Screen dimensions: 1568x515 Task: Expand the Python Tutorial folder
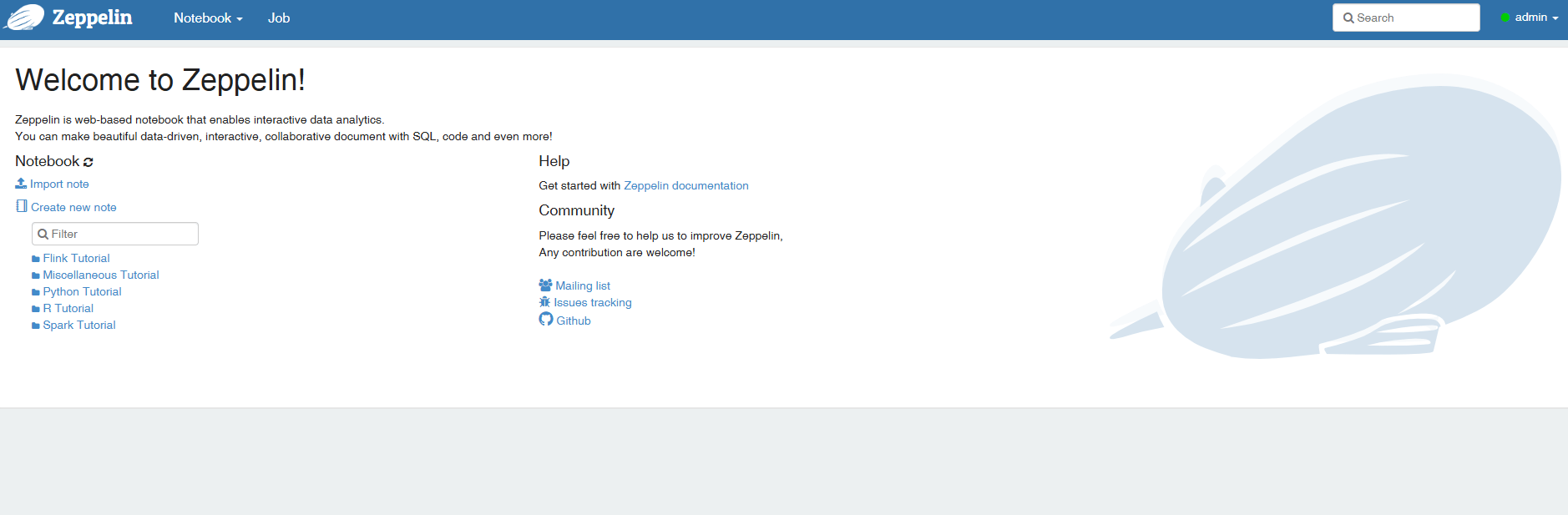pos(82,292)
